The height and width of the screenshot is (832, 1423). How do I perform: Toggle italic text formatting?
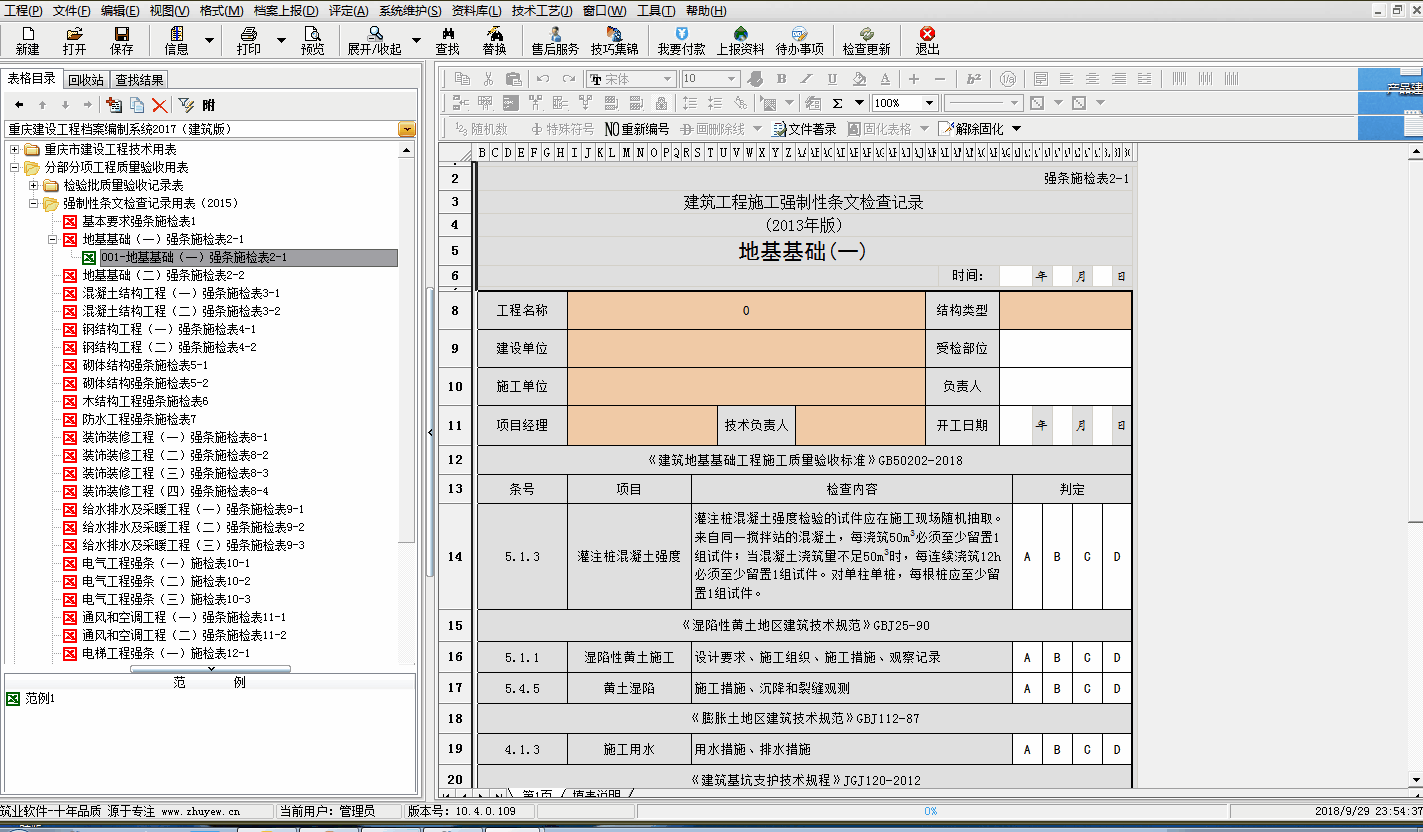coord(807,79)
